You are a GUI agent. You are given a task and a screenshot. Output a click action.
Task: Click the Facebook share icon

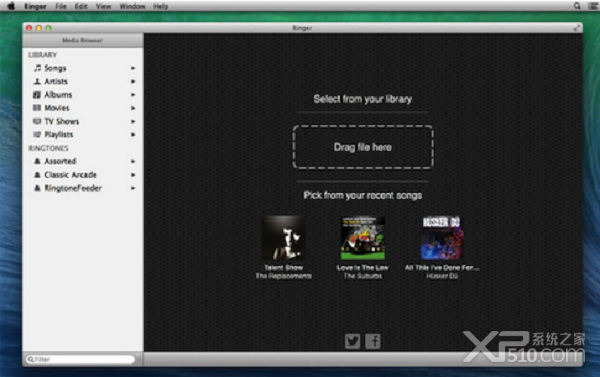[x=373, y=341]
